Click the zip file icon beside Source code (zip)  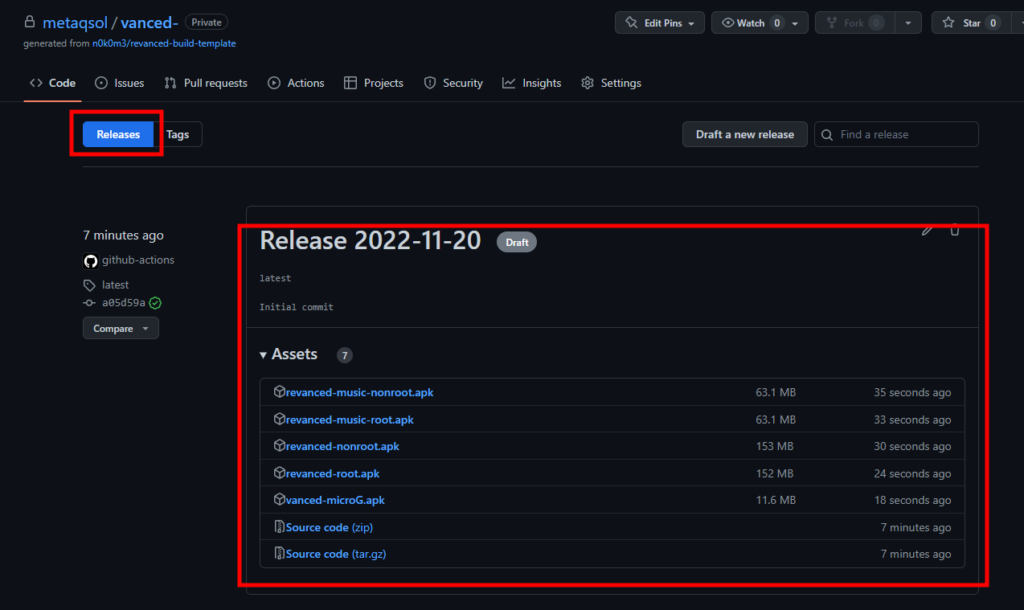280,527
